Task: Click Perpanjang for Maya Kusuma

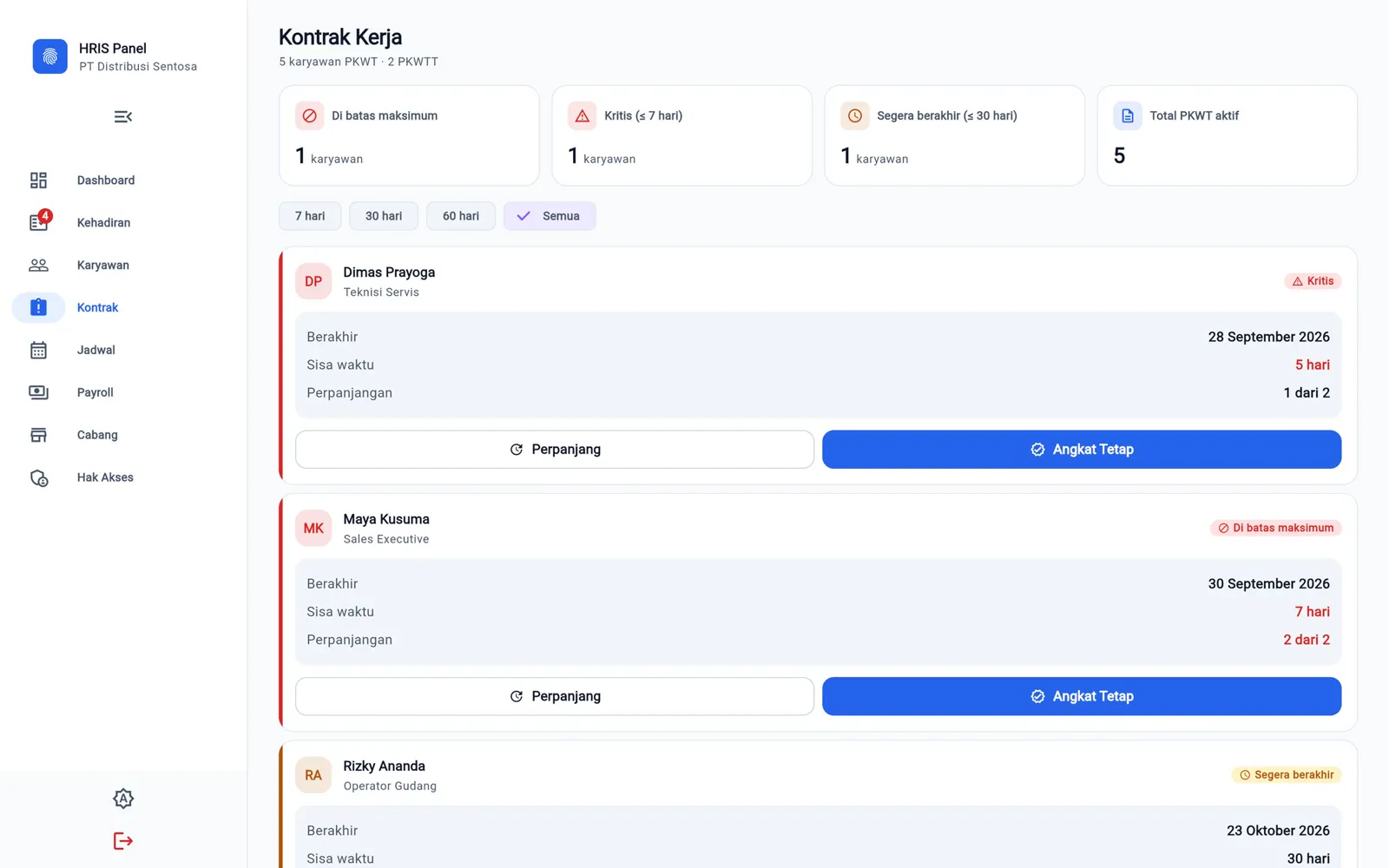Action: (x=555, y=696)
